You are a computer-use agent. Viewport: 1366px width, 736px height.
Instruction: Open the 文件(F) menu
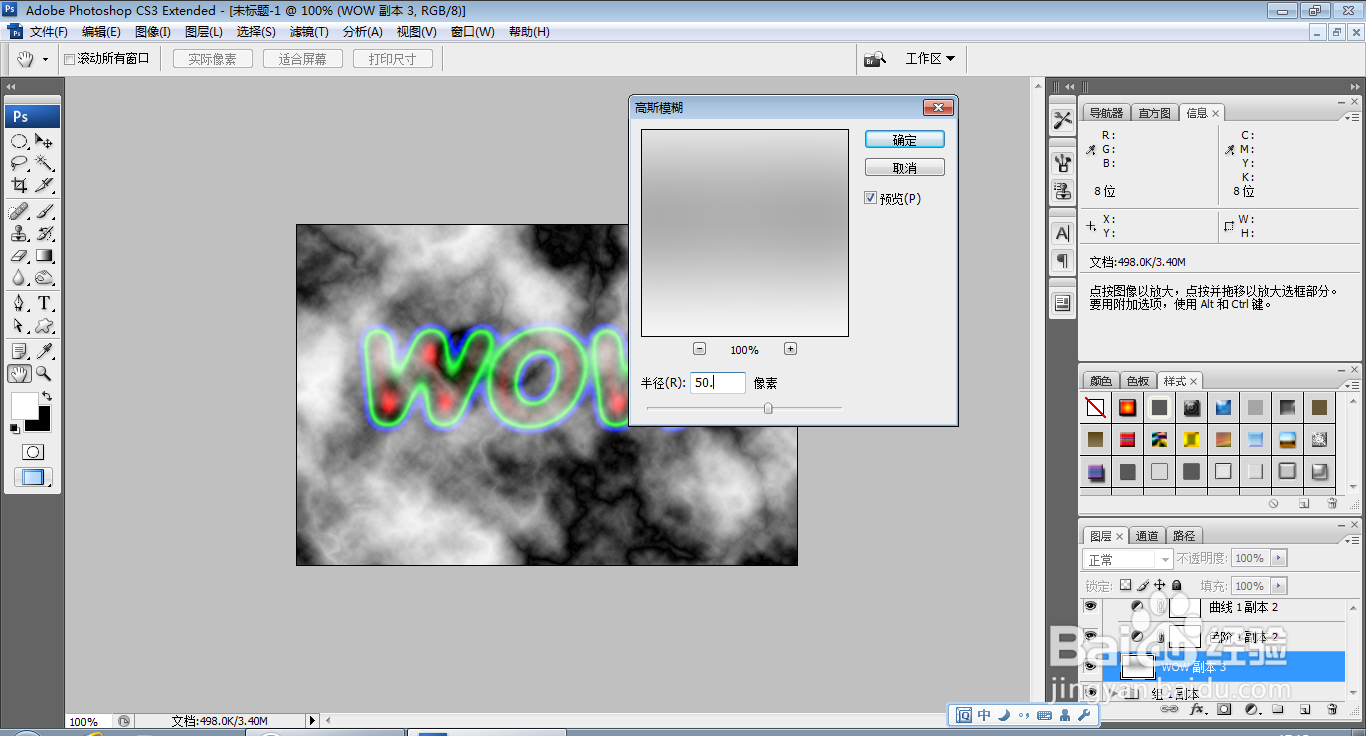pos(49,32)
